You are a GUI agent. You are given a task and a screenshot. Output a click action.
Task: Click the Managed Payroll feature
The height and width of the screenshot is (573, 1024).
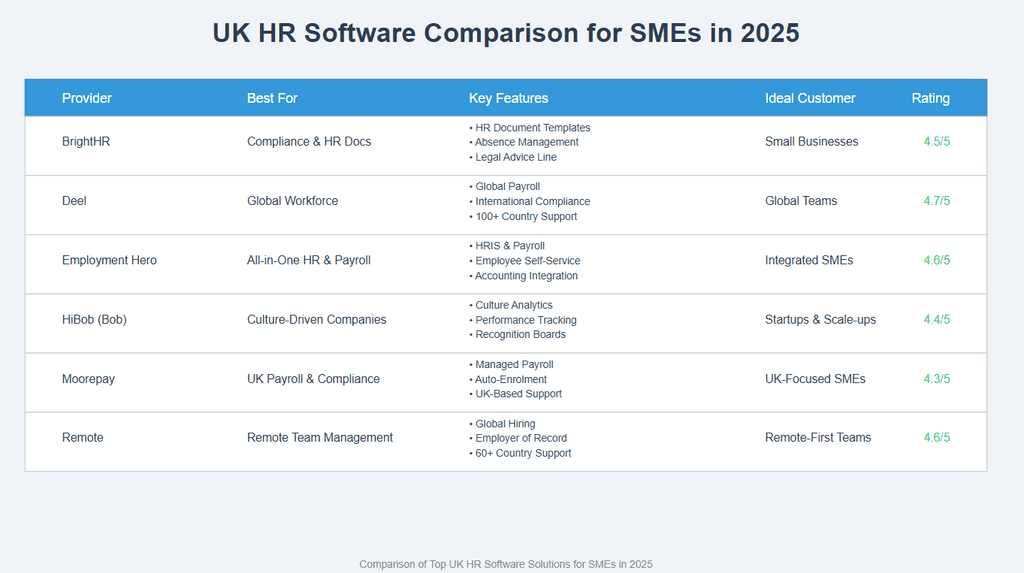point(511,365)
